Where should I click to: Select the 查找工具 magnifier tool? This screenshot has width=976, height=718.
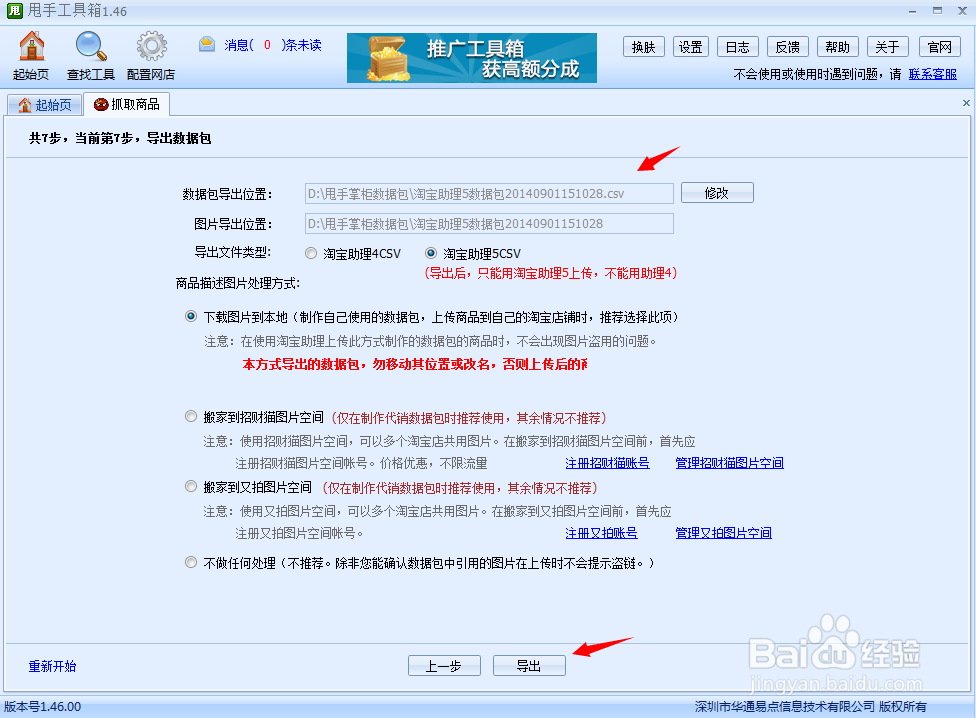pos(91,54)
